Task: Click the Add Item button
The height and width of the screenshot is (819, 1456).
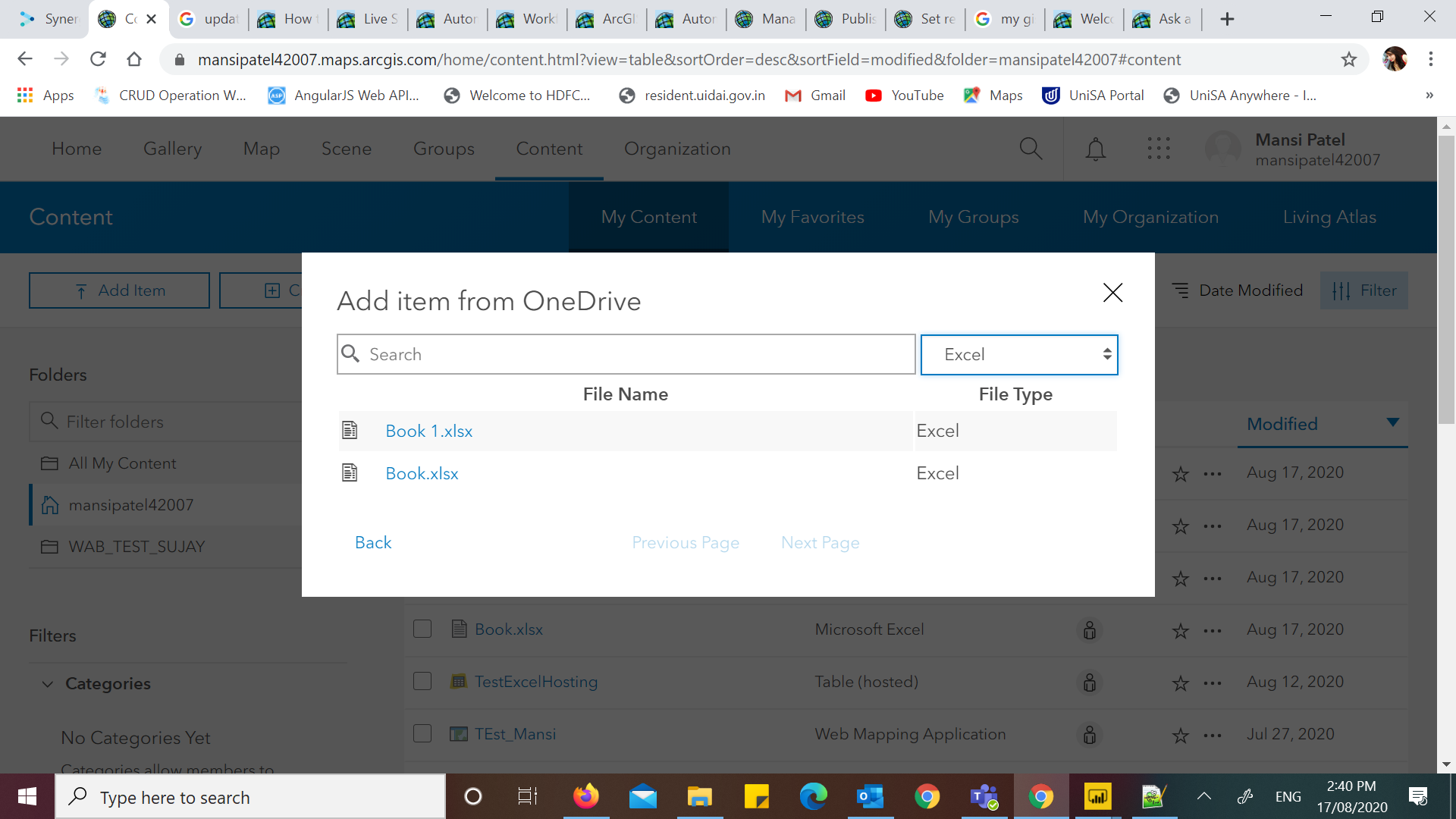Action: coord(119,290)
